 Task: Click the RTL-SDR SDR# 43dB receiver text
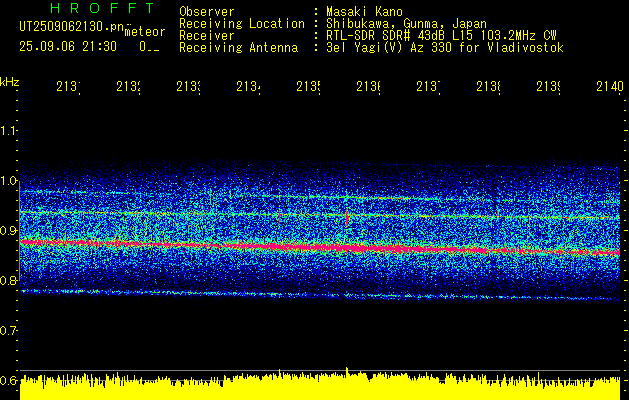point(441,36)
